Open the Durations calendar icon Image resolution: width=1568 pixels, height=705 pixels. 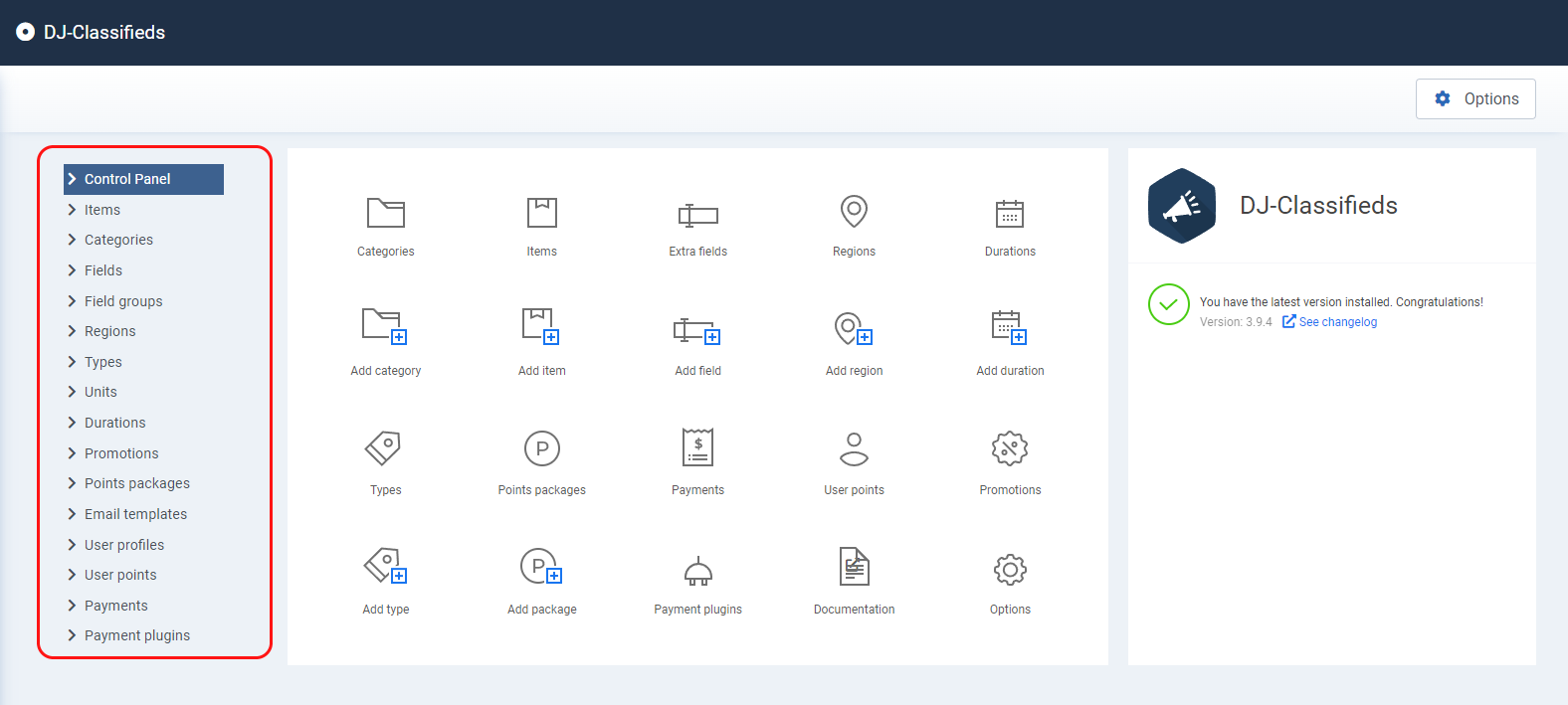click(x=1010, y=213)
